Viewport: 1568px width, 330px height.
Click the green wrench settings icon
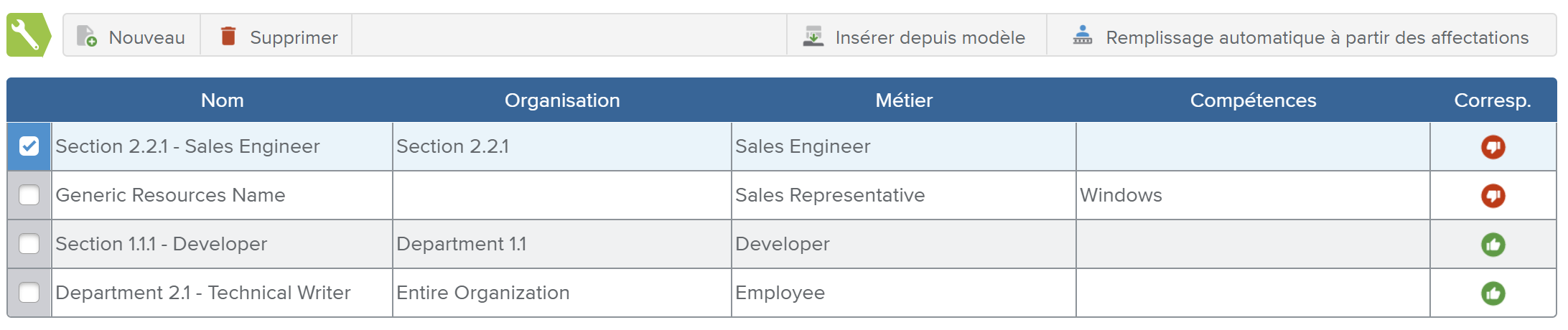(27, 35)
